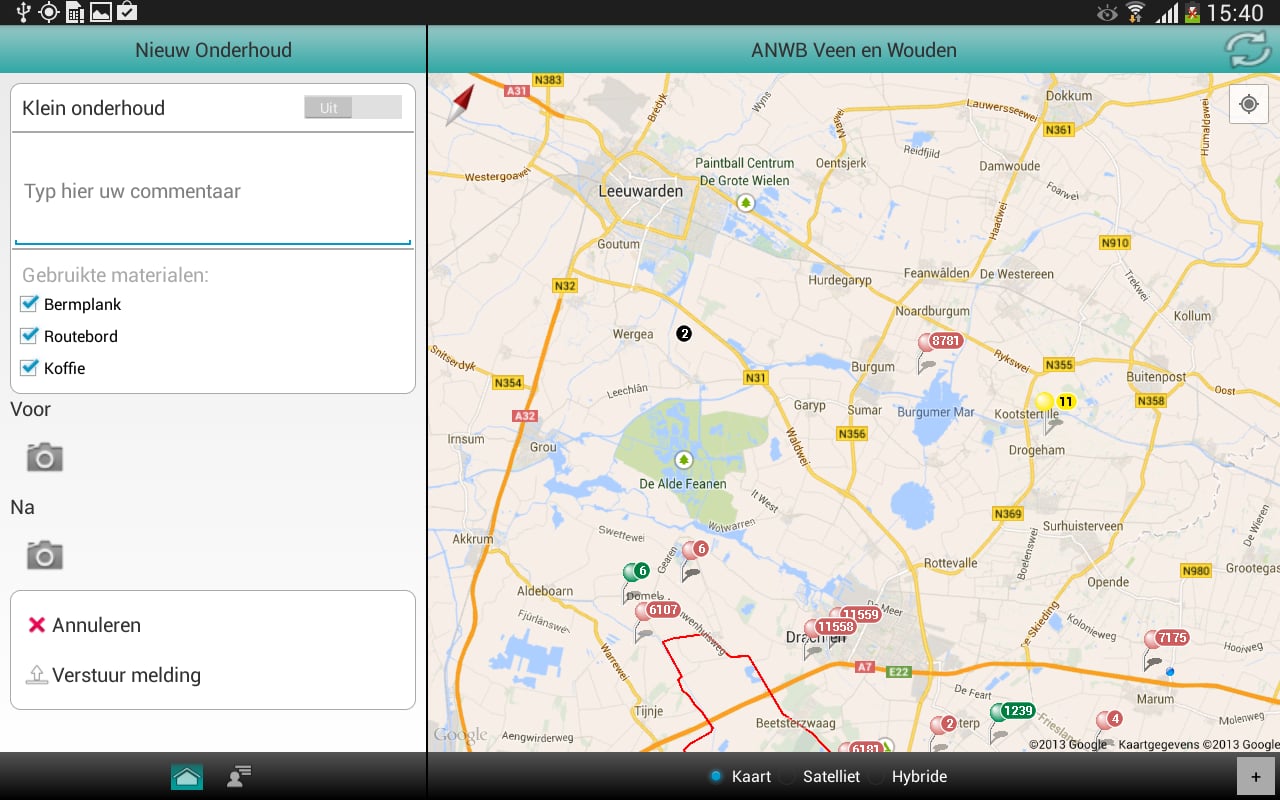The width and height of the screenshot is (1280, 800).
Task: Tap the refresh sync icon in header
Action: pos(1247,50)
